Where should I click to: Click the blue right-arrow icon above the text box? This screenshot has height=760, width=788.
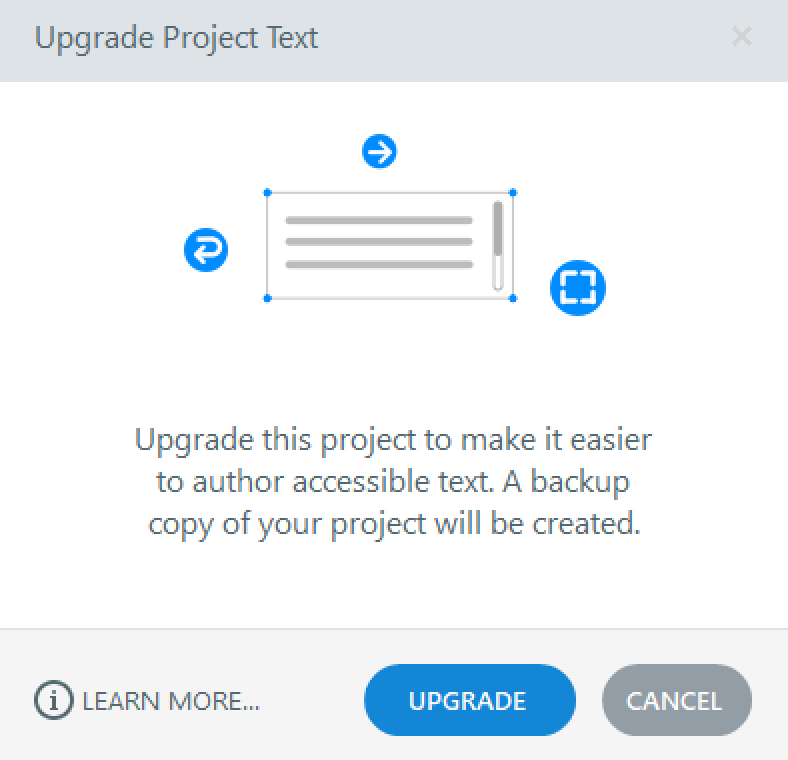pos(379,152)
